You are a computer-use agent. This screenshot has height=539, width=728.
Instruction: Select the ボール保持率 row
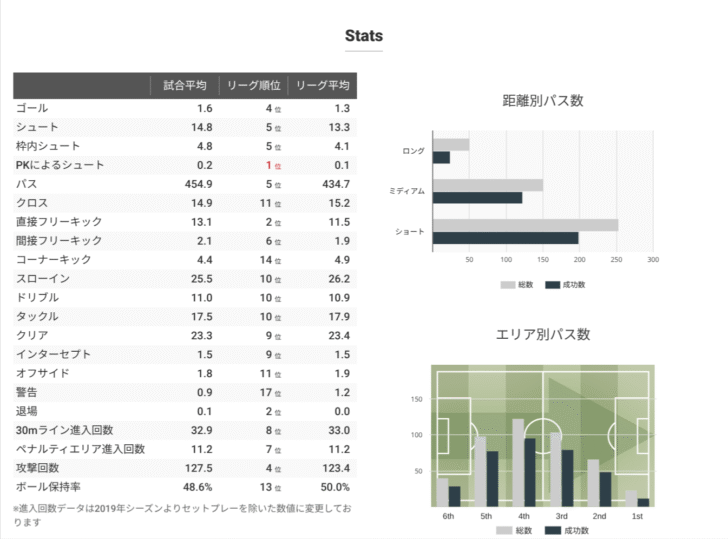click(x=185, y=487)
